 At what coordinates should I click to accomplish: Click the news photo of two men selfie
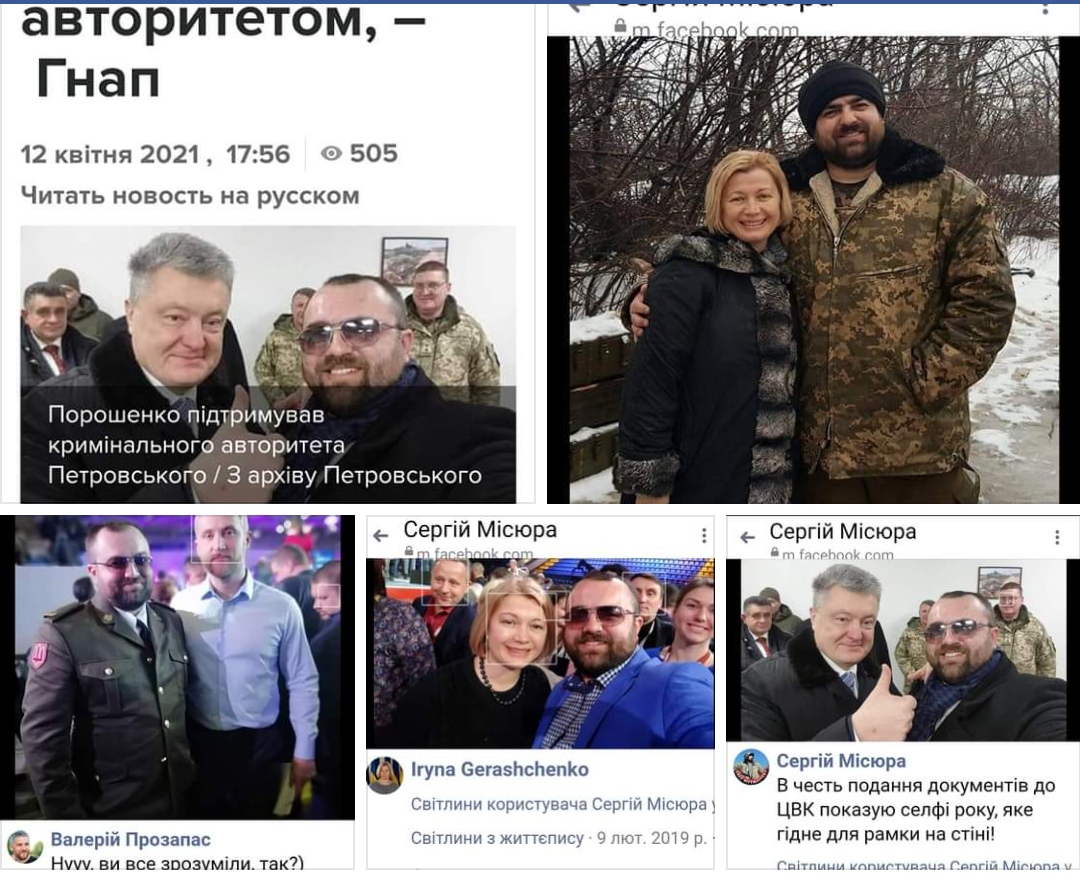[268, 364]
